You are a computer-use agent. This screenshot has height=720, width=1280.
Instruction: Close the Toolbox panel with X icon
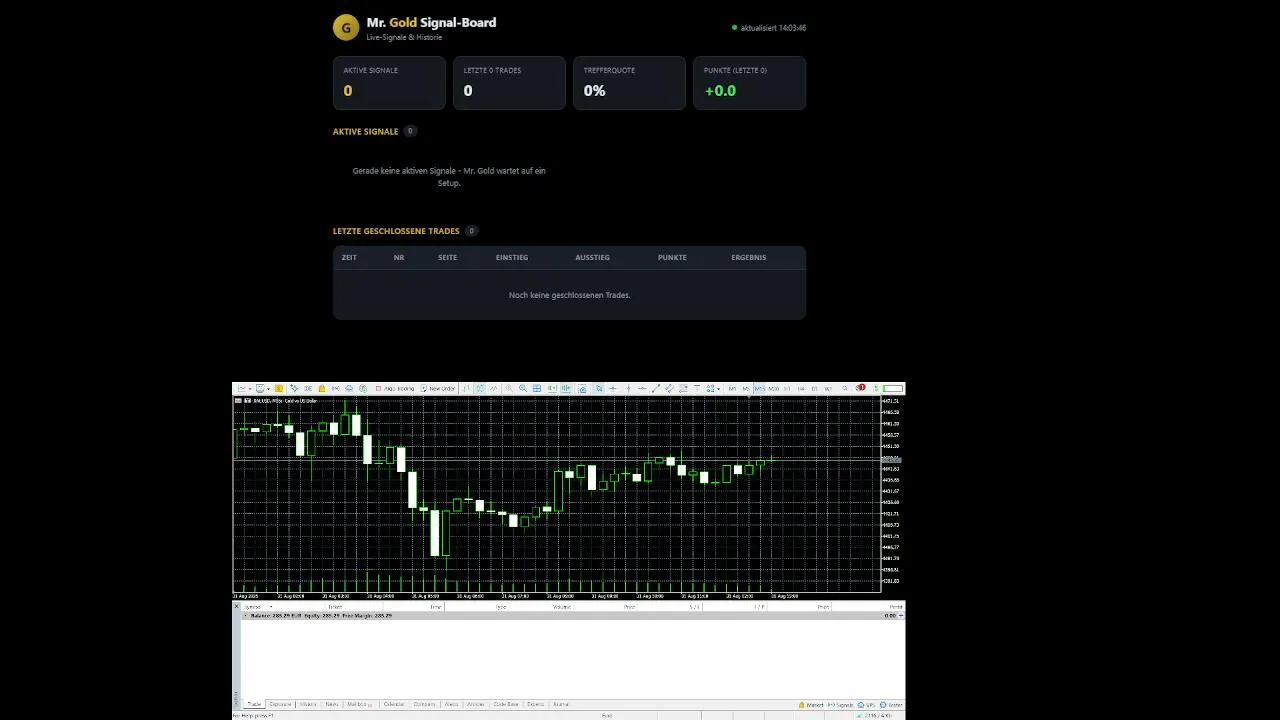[x=237, y=606]
